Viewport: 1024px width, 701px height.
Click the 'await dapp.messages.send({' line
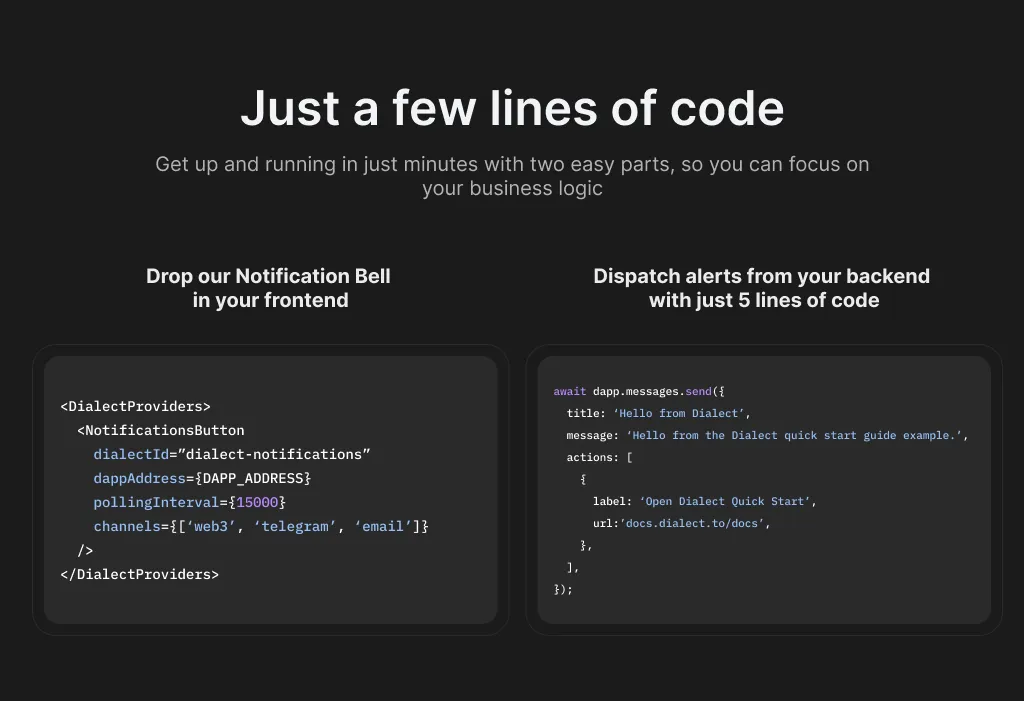[639, 391]
